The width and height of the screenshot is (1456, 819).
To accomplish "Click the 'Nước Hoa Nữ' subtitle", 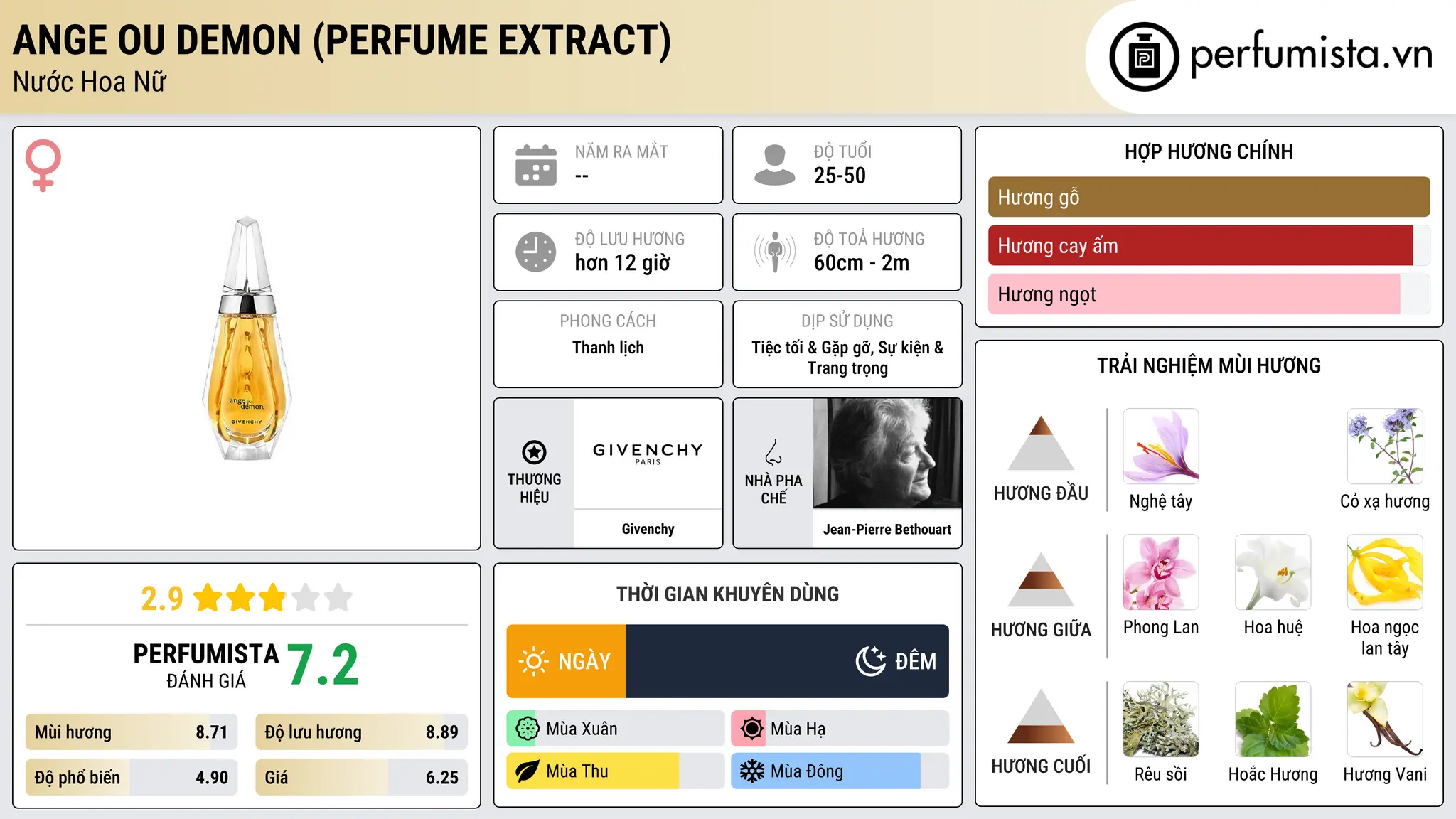I will pyautogui.click(x=90, y=82).
